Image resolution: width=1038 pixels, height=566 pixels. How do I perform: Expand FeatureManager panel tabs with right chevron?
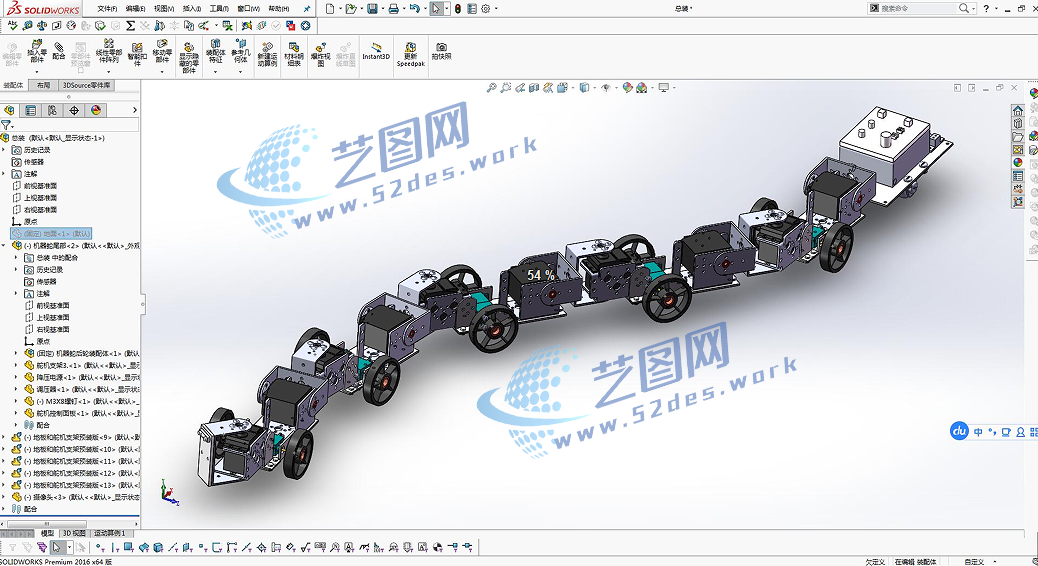(x=135, y=111)
